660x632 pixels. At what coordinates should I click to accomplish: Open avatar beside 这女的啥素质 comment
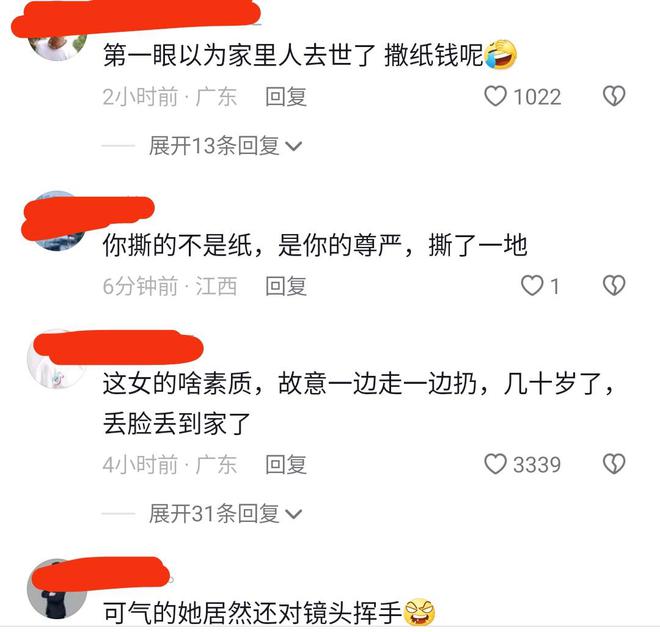tap(57, 357)
